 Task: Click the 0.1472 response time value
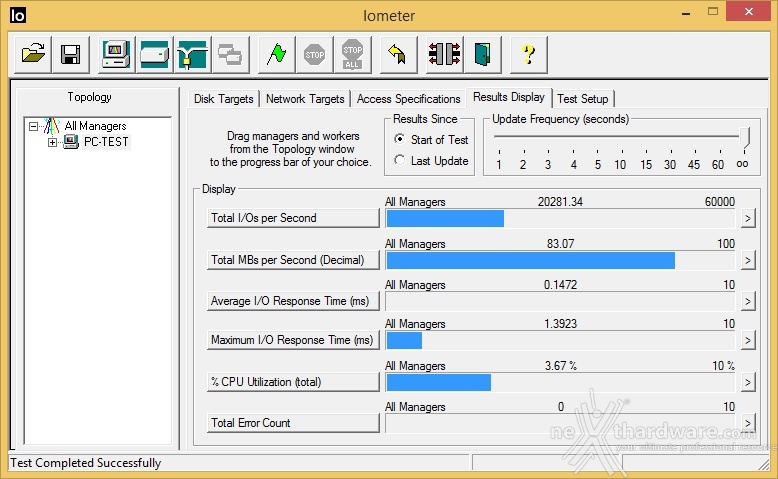(x=561, y=285)
